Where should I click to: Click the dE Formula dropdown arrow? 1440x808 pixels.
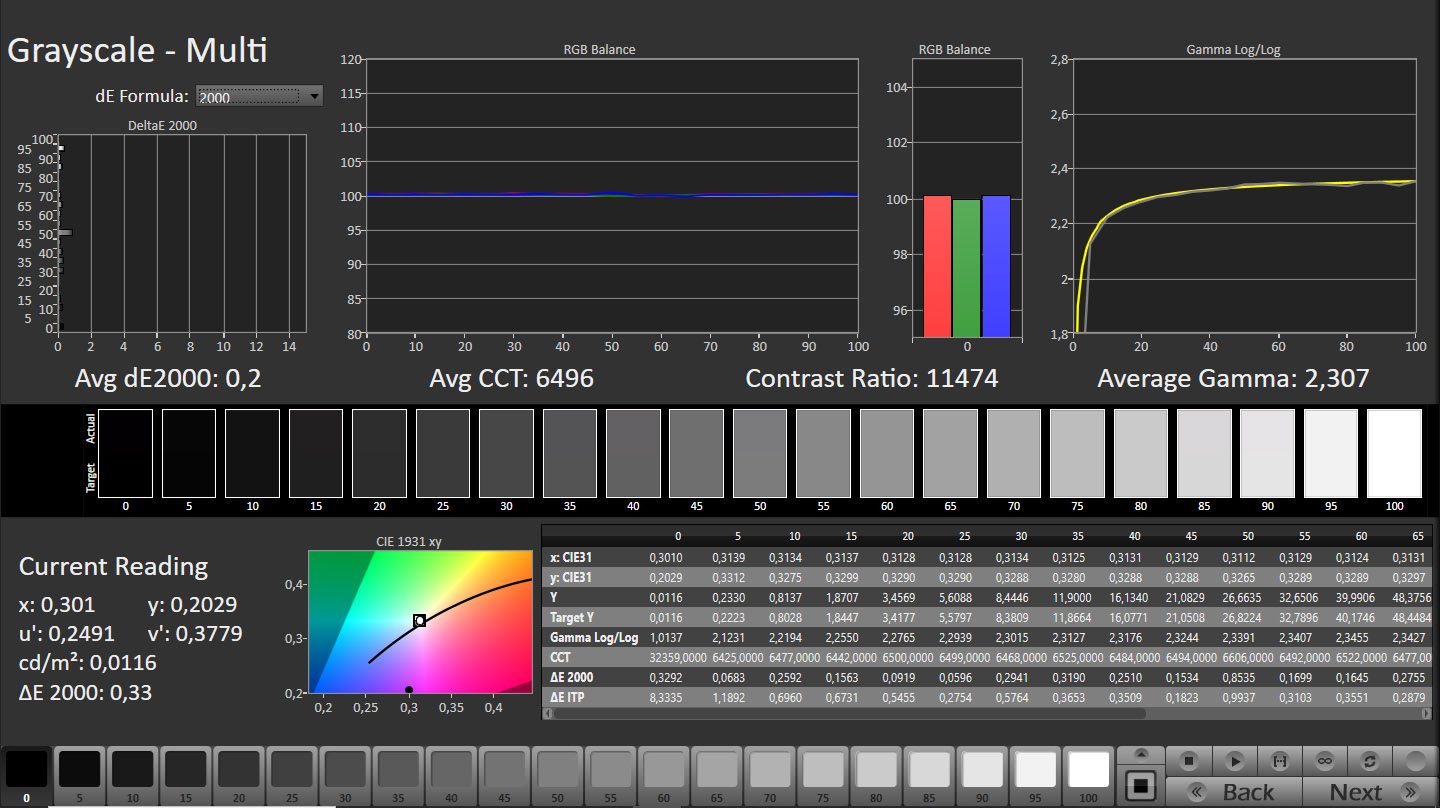314,96
